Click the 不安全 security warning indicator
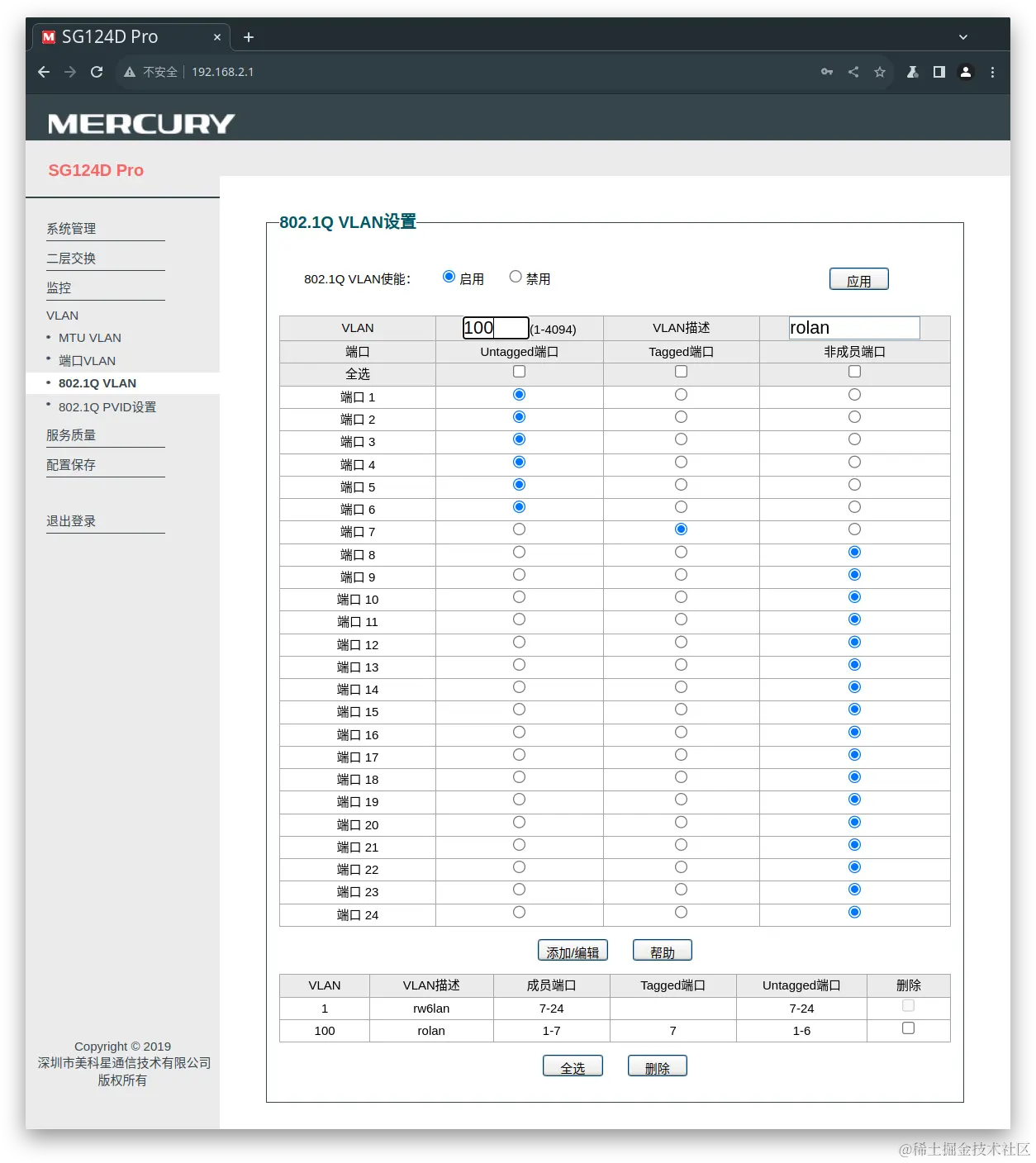 coord(155,72)
